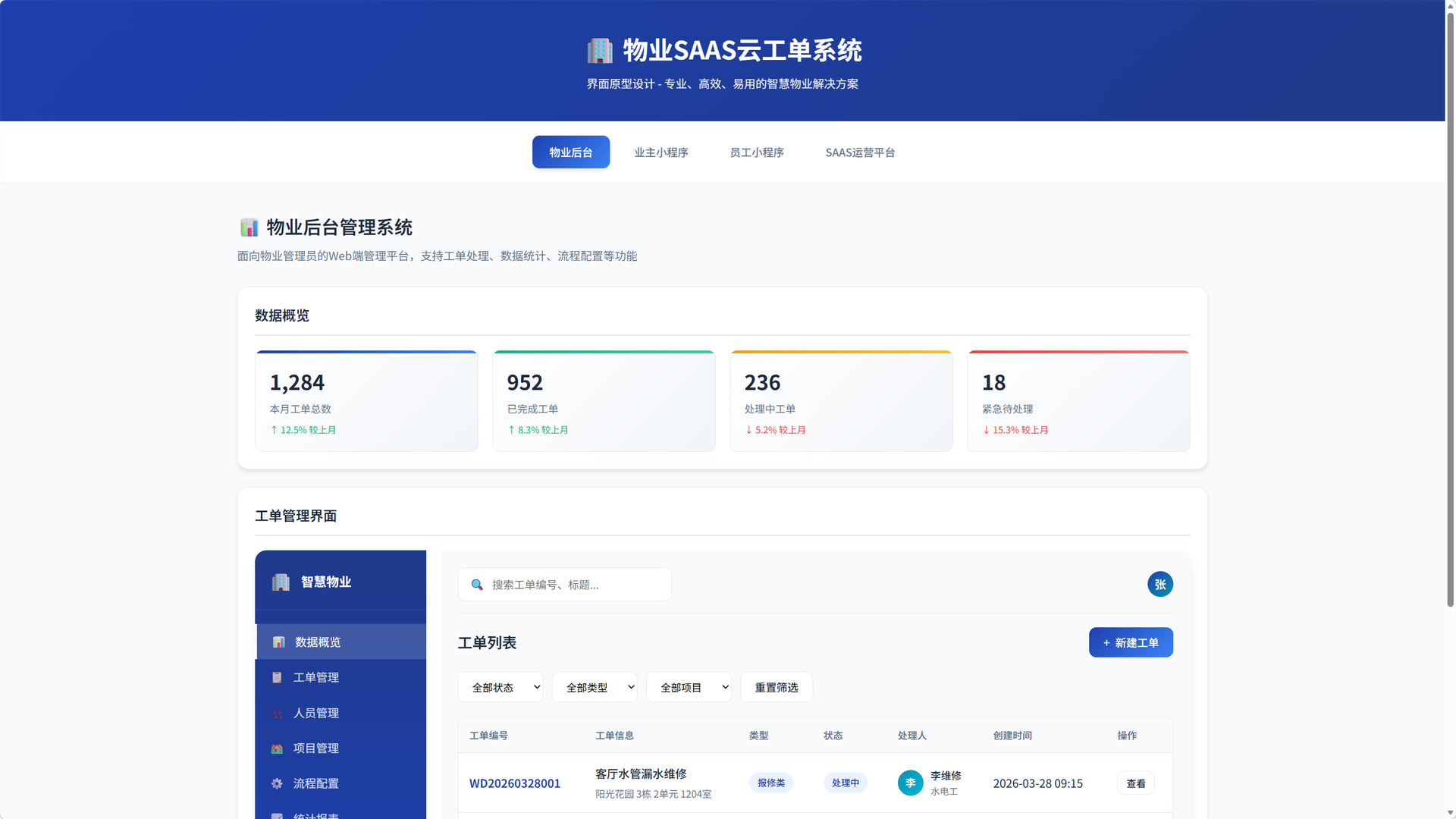This screenshot has width=1456, height=819.
Task: Click the 数据概览 sidebar chart icon
Action: coord(278,642)
